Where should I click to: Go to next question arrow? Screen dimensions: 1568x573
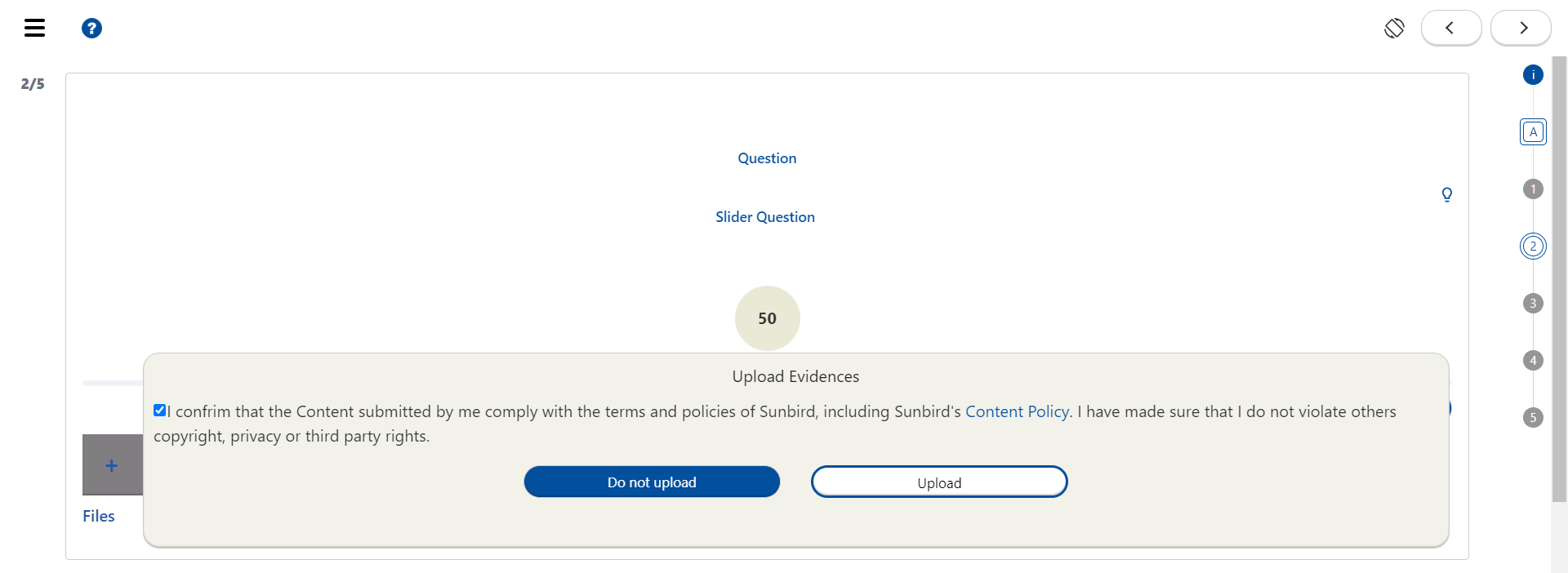(x=1521, y=29)
